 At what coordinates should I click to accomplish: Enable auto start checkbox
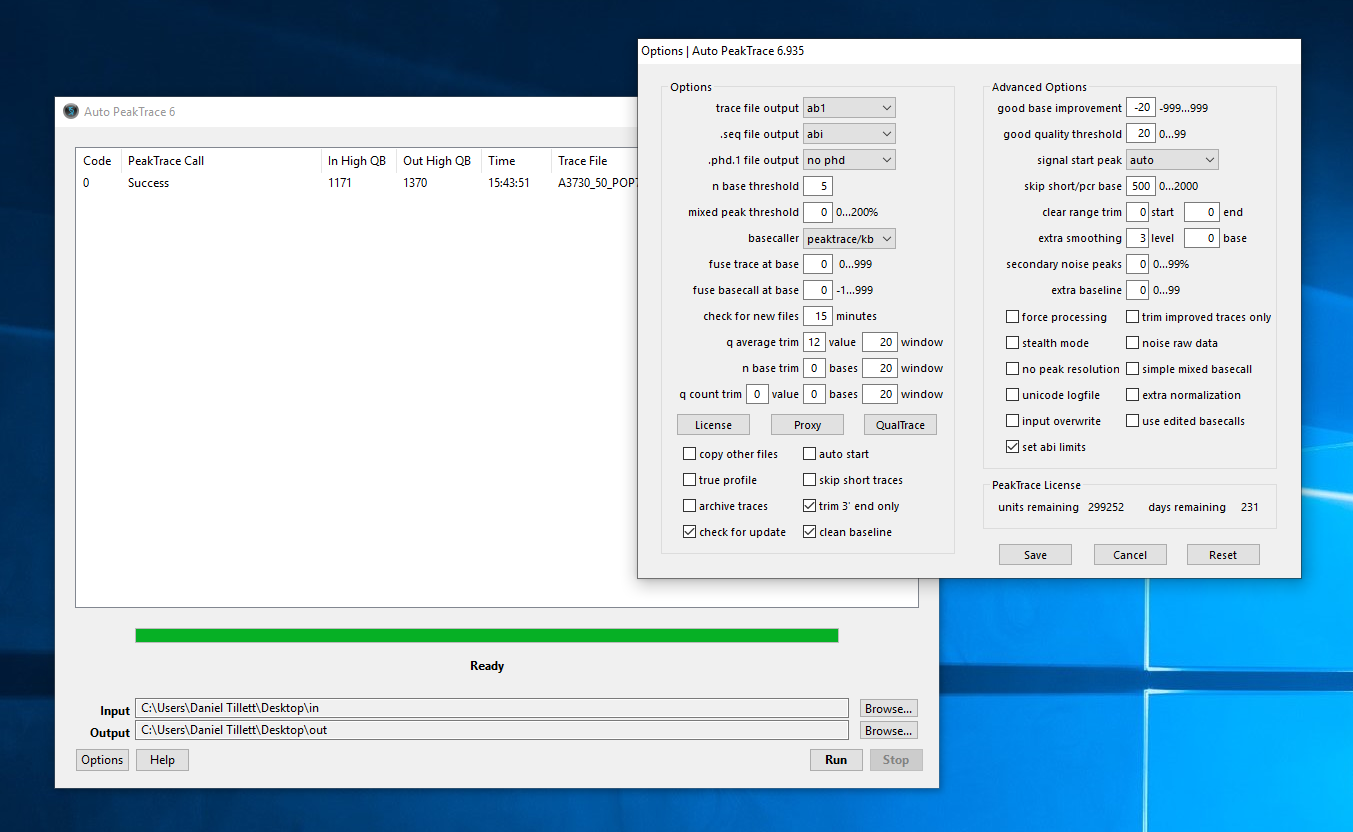[809, 454]
